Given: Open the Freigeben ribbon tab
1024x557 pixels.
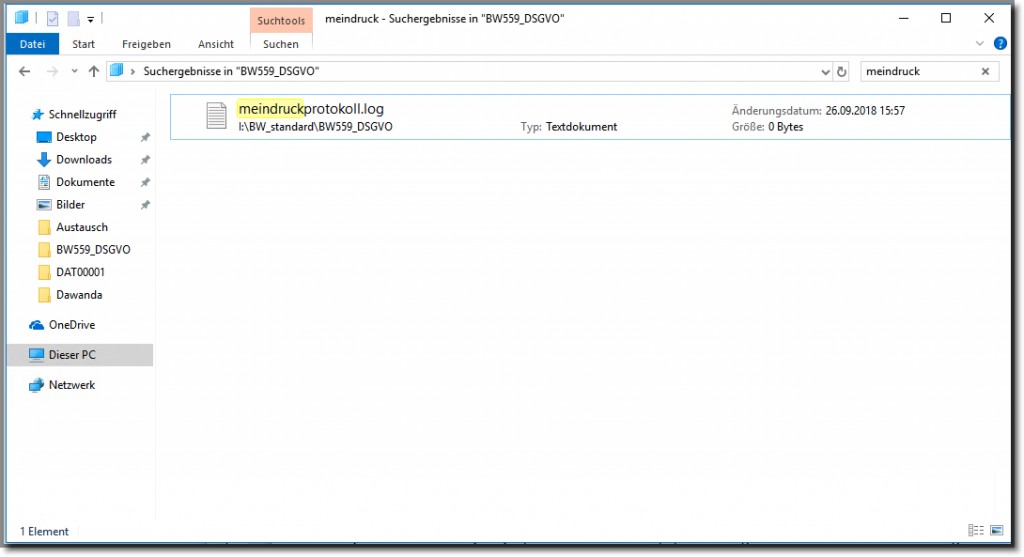Looking at the screenshot, I should (x=146, y=44).
